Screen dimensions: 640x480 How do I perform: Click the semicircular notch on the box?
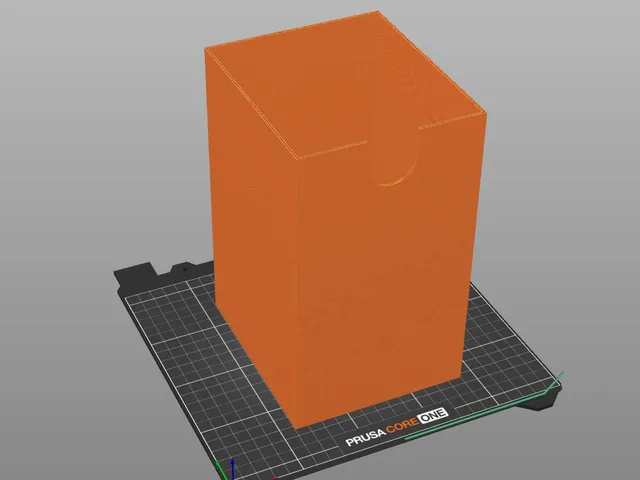395,159
